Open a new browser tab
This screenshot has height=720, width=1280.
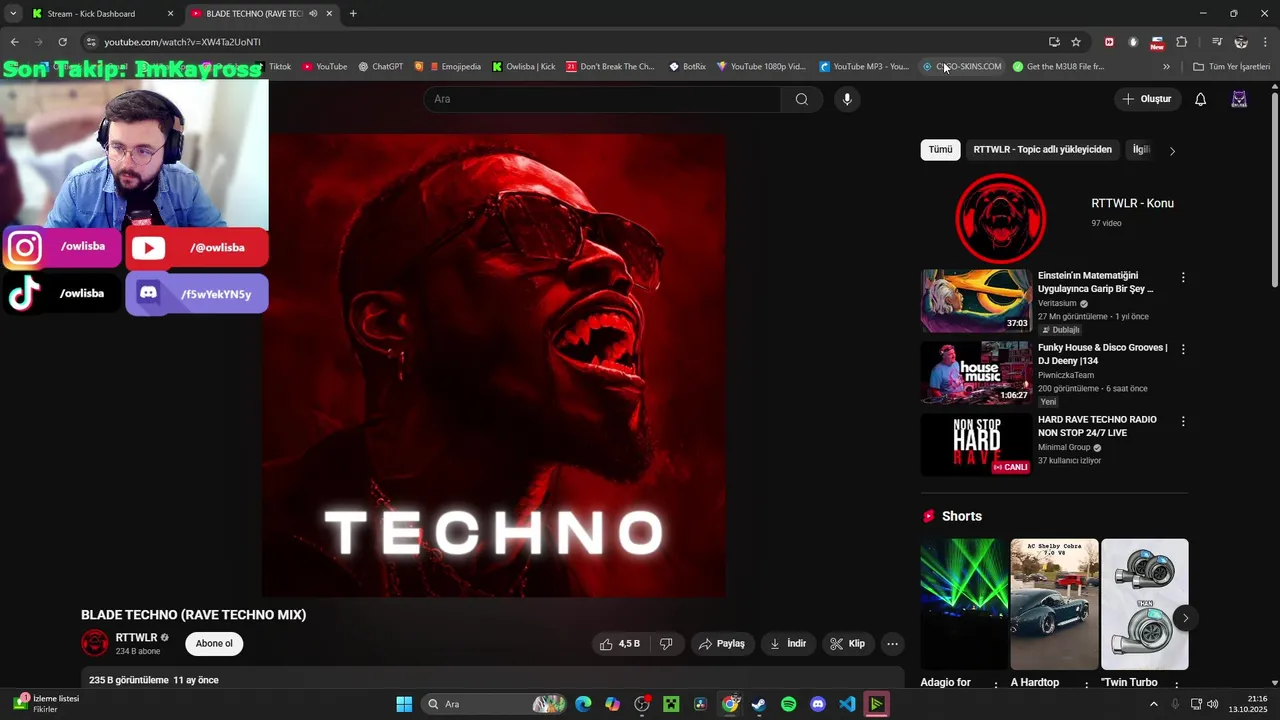pos(353,14)
